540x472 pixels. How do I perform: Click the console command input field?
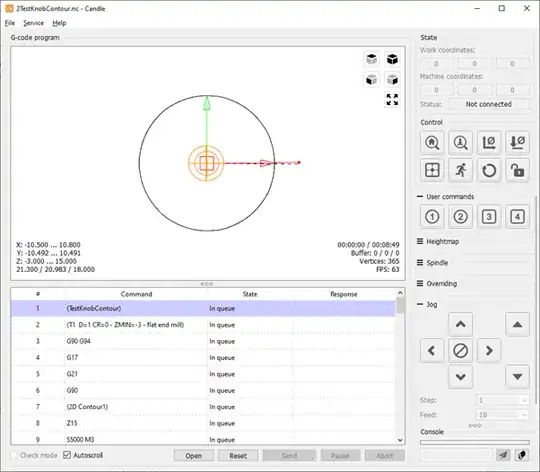(x=456, y=455)
